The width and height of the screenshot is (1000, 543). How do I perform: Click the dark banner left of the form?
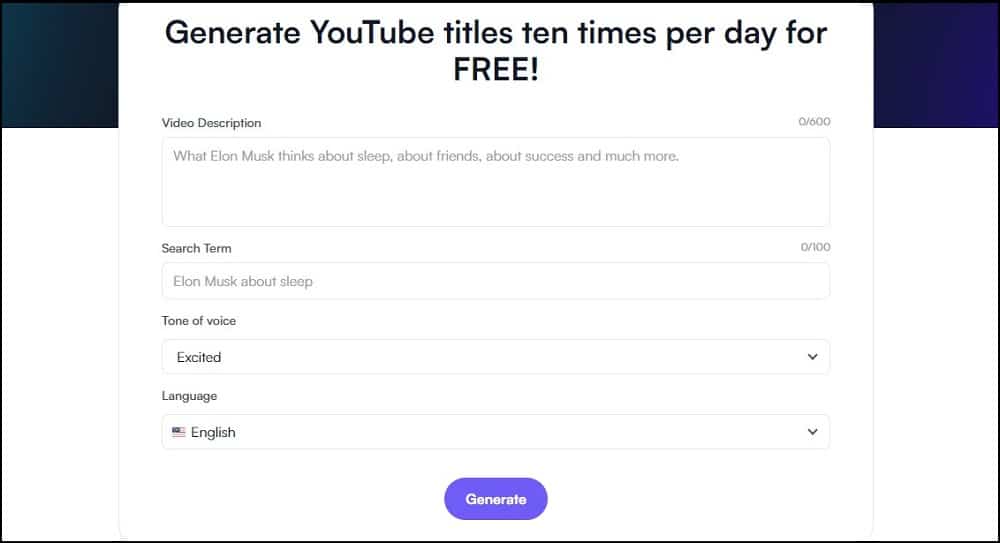click(60, 65)
